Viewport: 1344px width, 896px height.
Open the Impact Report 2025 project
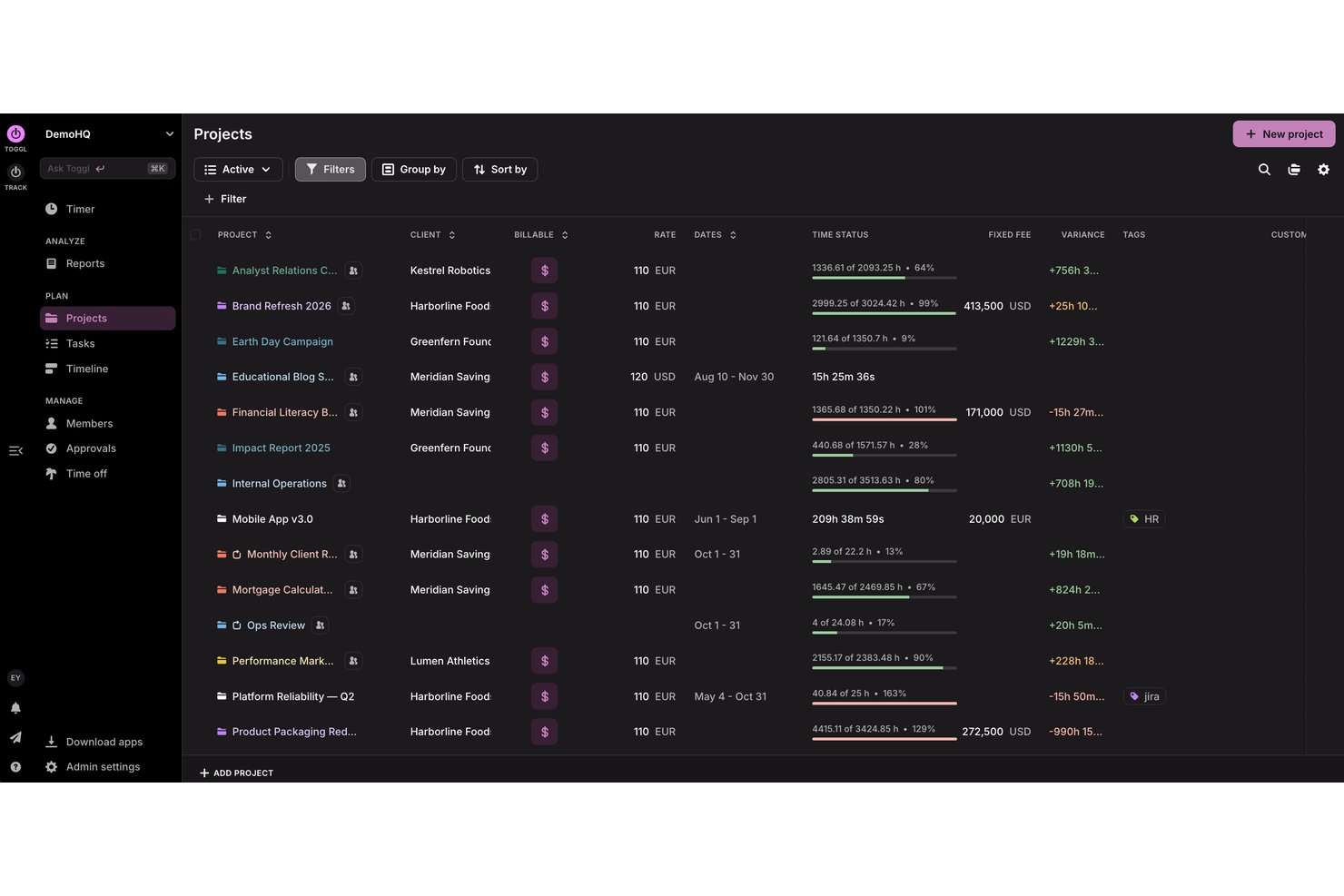281,448
